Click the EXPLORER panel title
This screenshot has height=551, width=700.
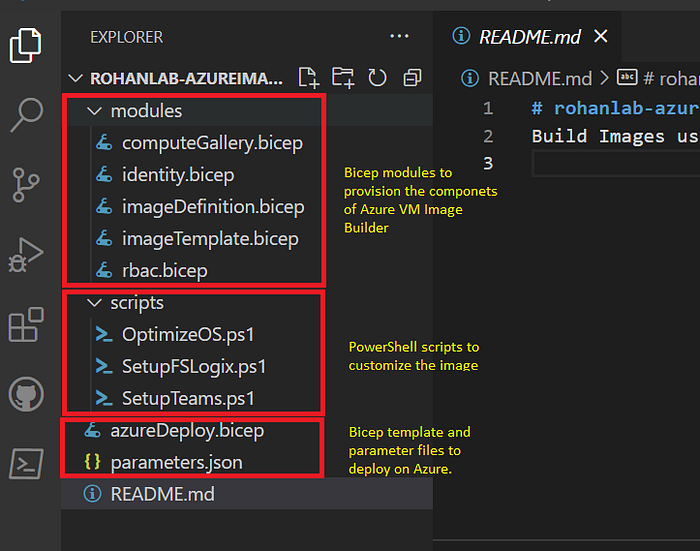point(127,37)
